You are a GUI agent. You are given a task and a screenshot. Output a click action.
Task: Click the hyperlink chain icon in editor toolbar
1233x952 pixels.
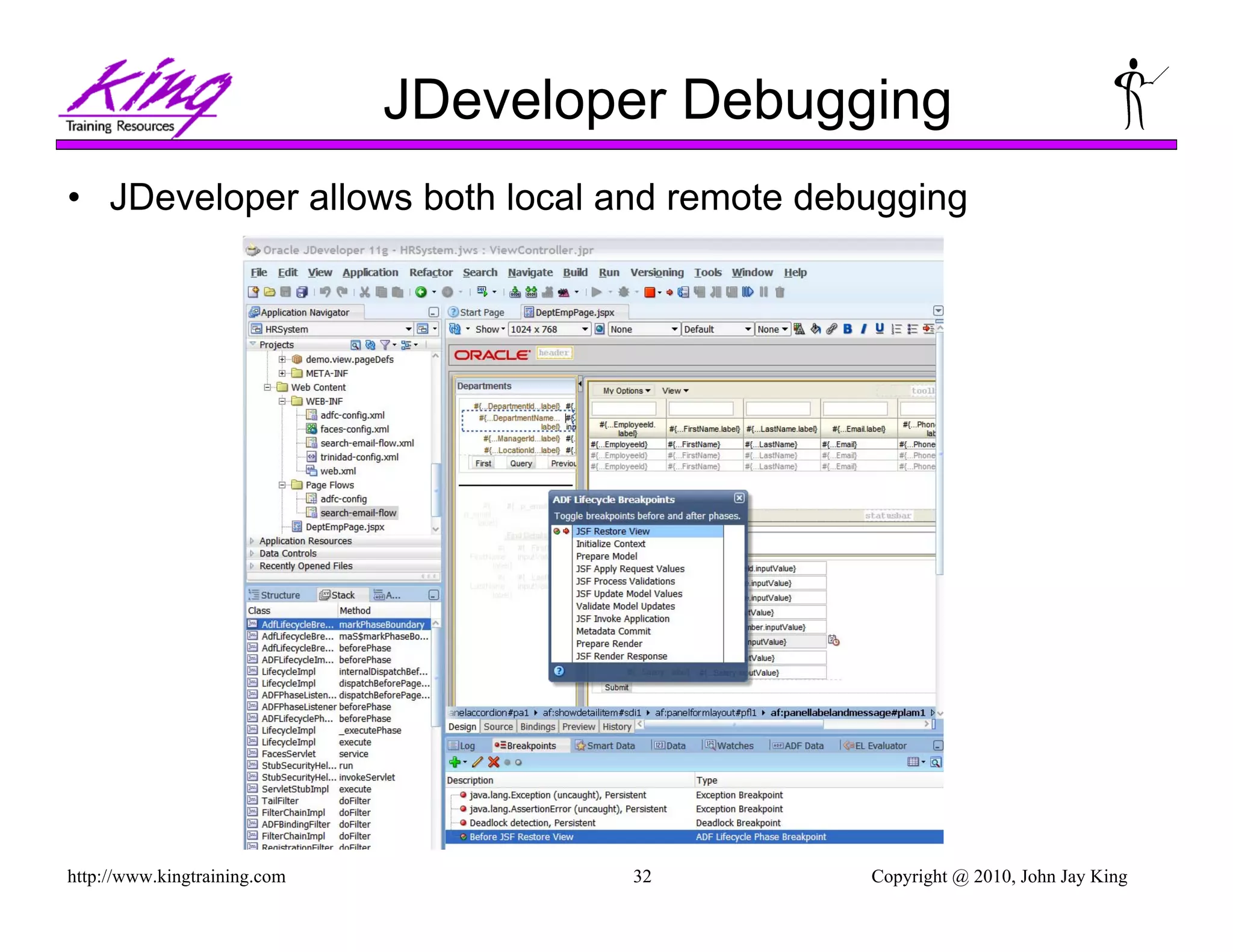tap(831, 329)
